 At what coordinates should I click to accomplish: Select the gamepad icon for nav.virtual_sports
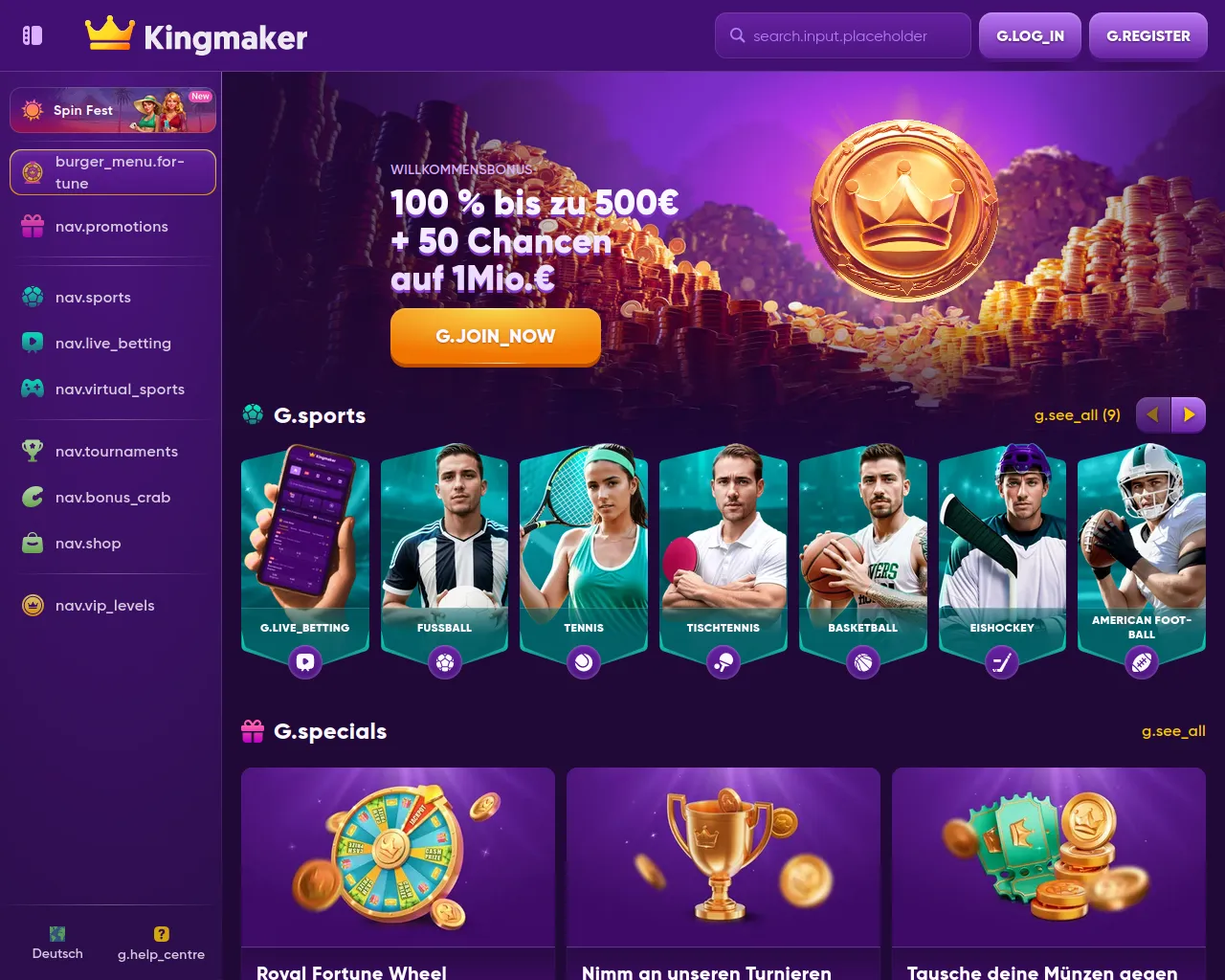coord(33,389)
